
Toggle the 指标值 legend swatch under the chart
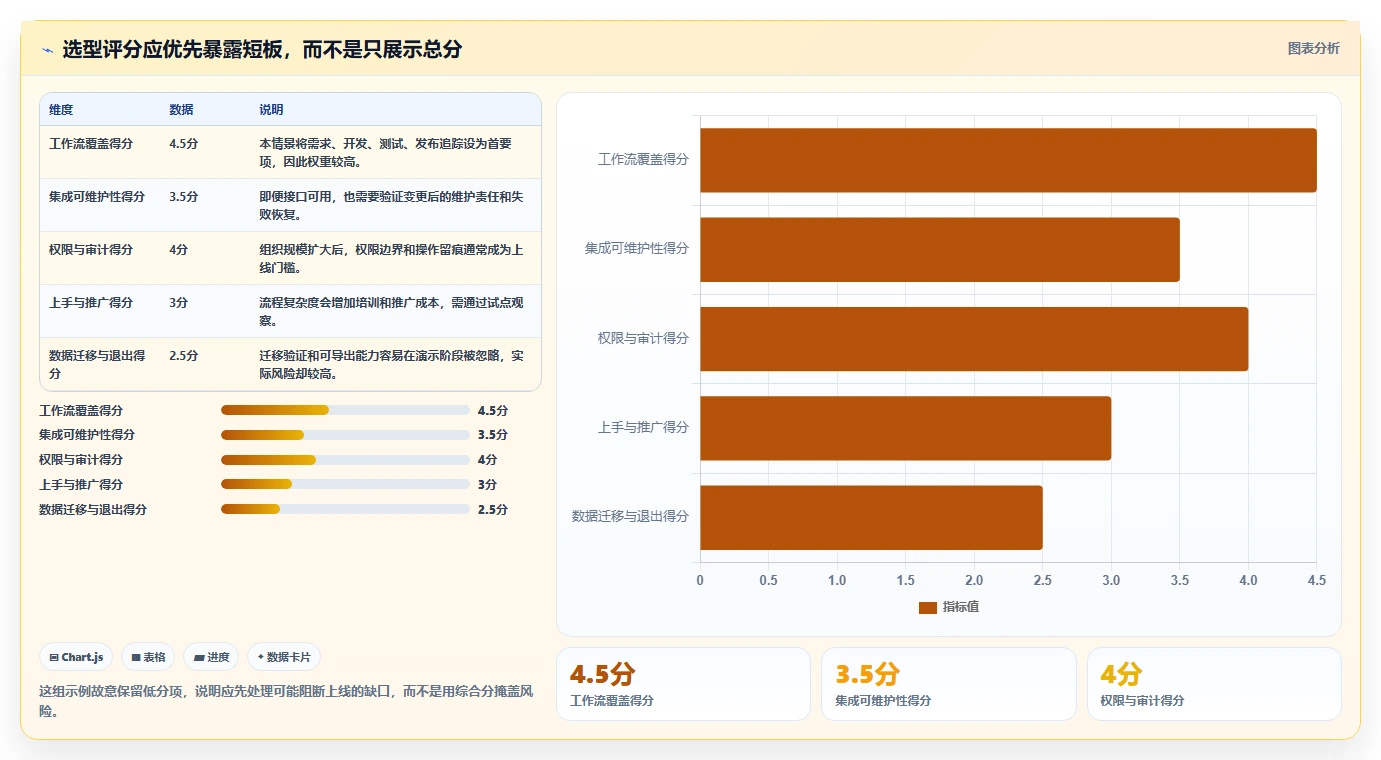pos(927,607)
